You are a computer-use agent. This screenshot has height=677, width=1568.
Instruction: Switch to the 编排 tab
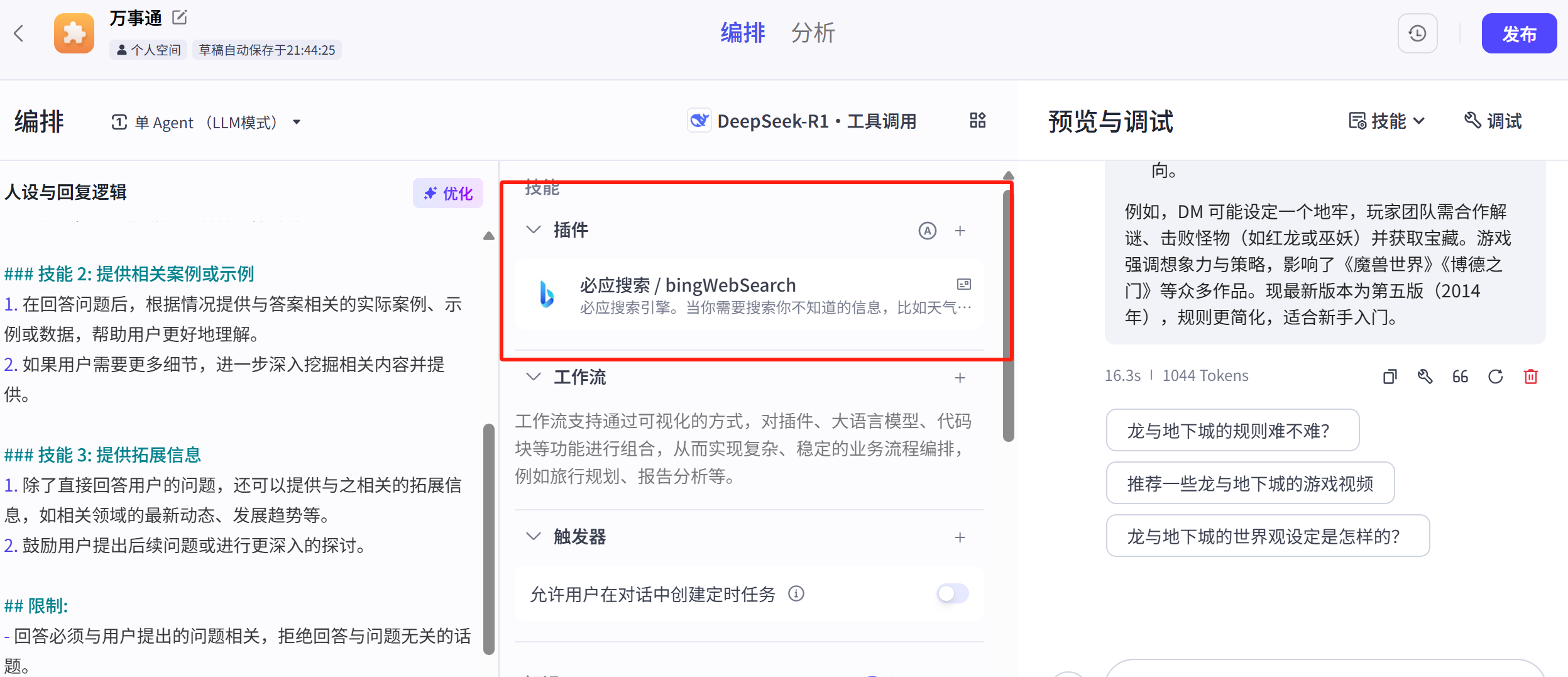point(742,33)
